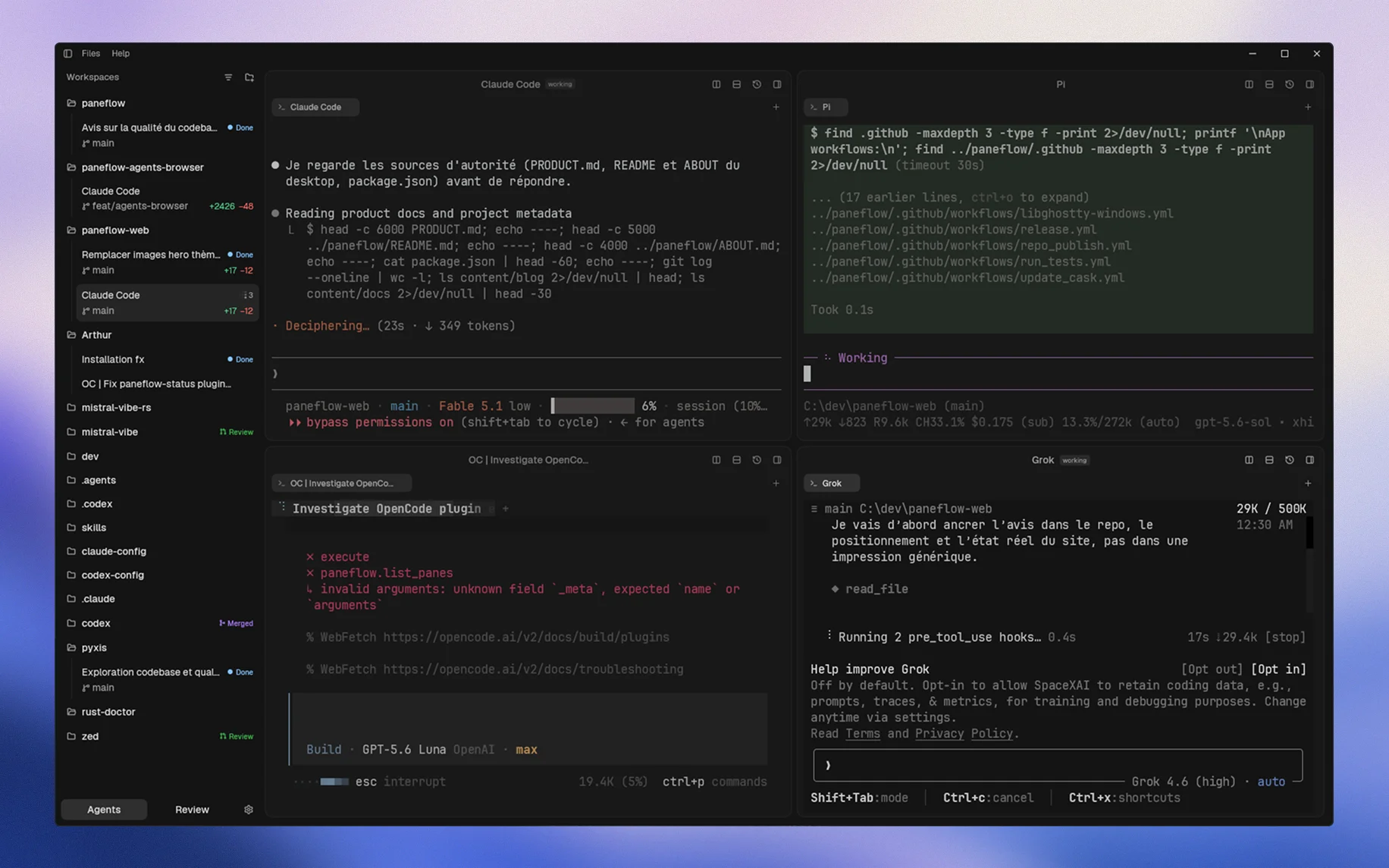Toggle side panel icon in Pi pane

click(x=1309, y=84)
